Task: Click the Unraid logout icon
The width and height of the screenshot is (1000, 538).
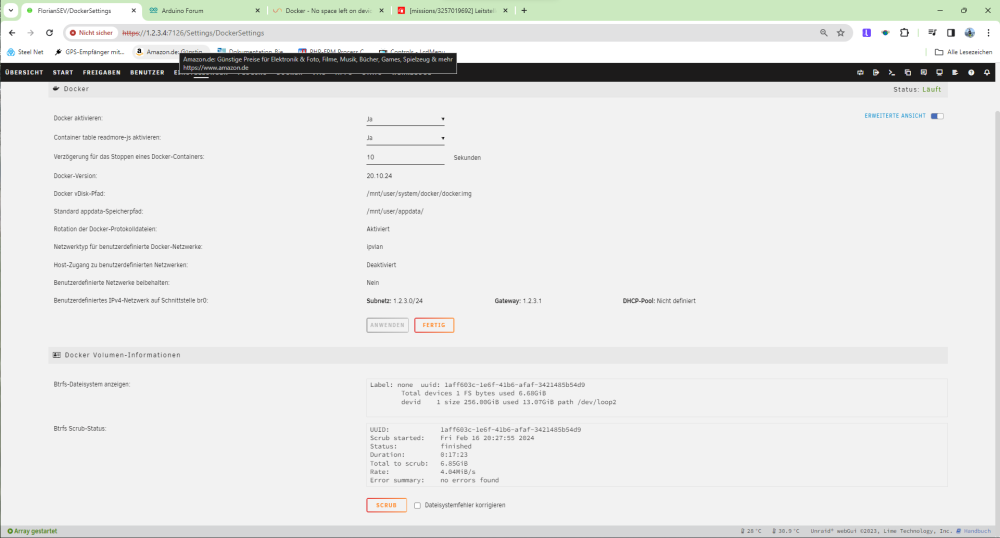Action: point(876,73)
